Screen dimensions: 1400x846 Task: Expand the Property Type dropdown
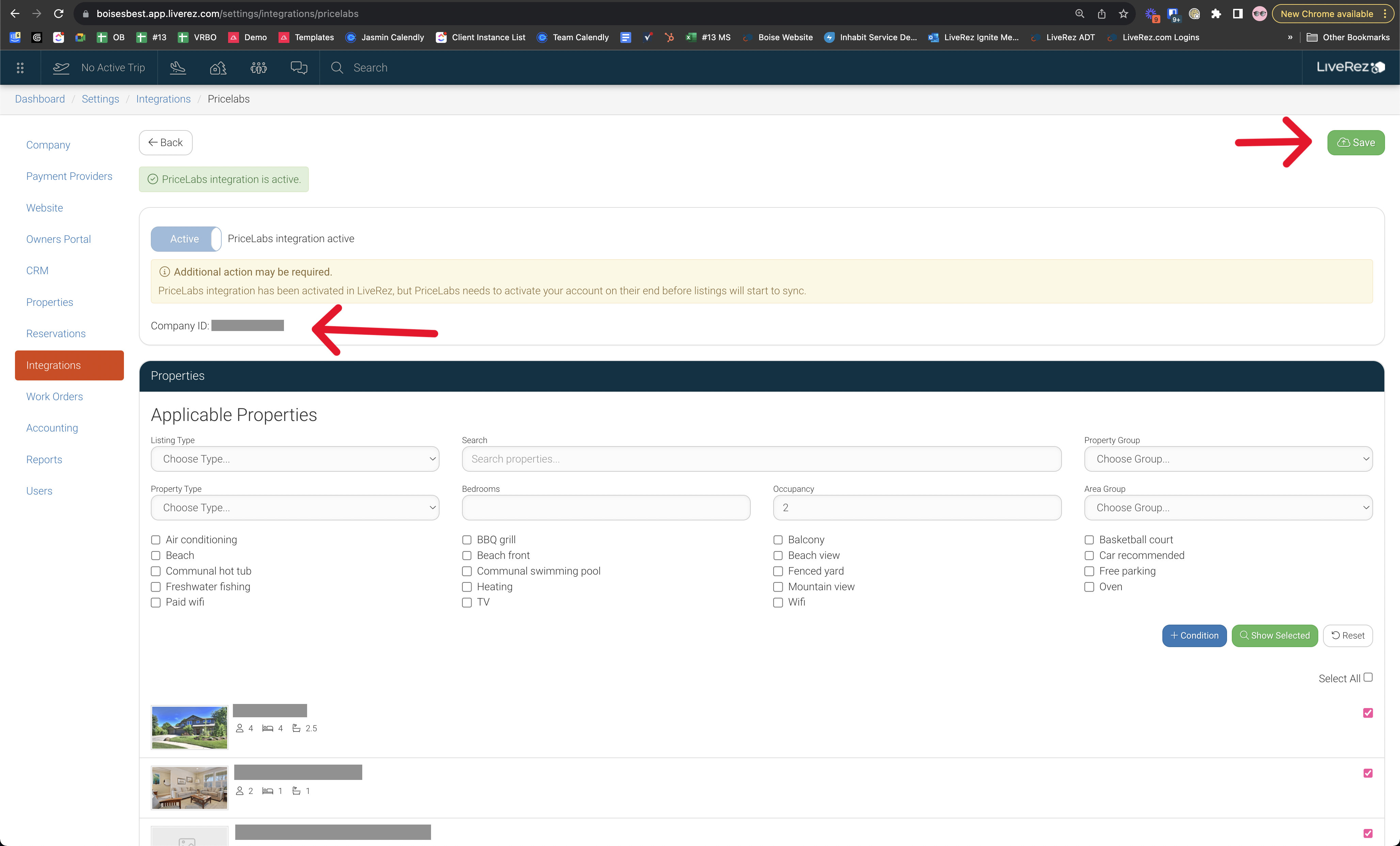click(295, 508)
